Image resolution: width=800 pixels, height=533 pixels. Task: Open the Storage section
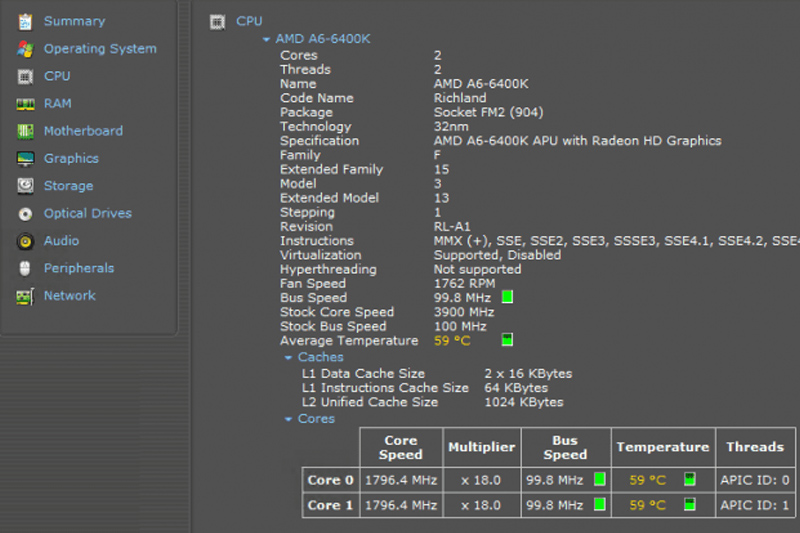click(x=68, y=186)
